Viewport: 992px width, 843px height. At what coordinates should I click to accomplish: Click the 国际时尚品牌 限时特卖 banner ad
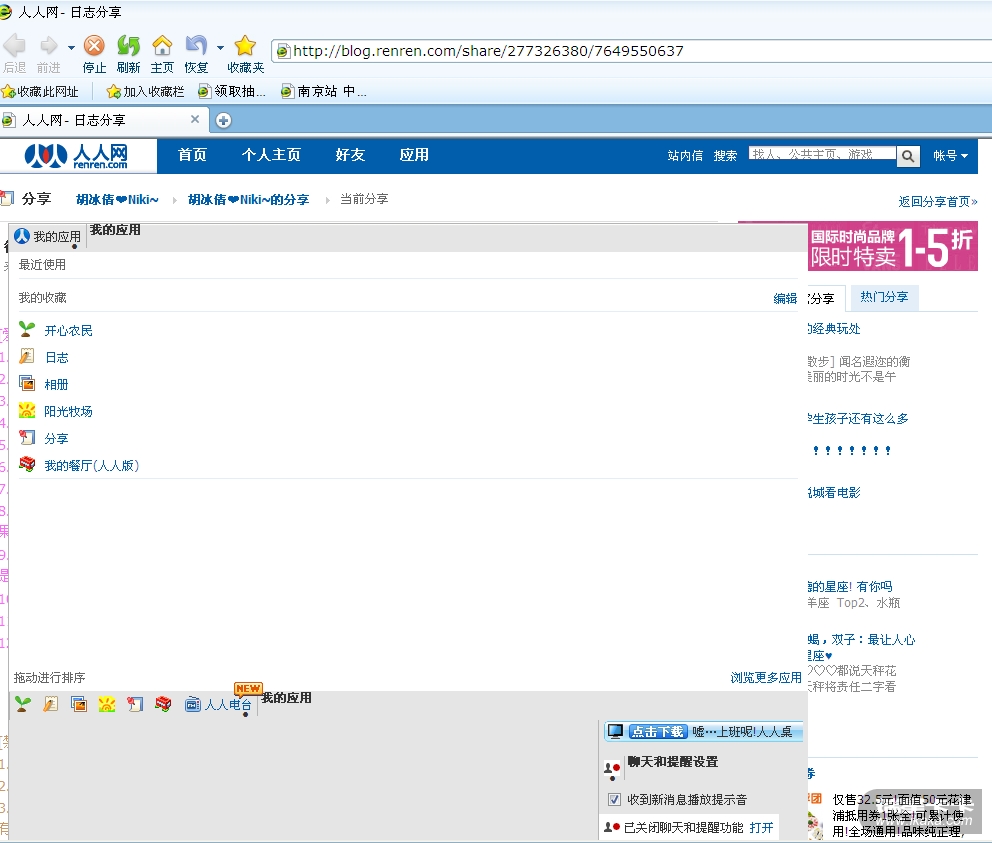click(893, 246)
